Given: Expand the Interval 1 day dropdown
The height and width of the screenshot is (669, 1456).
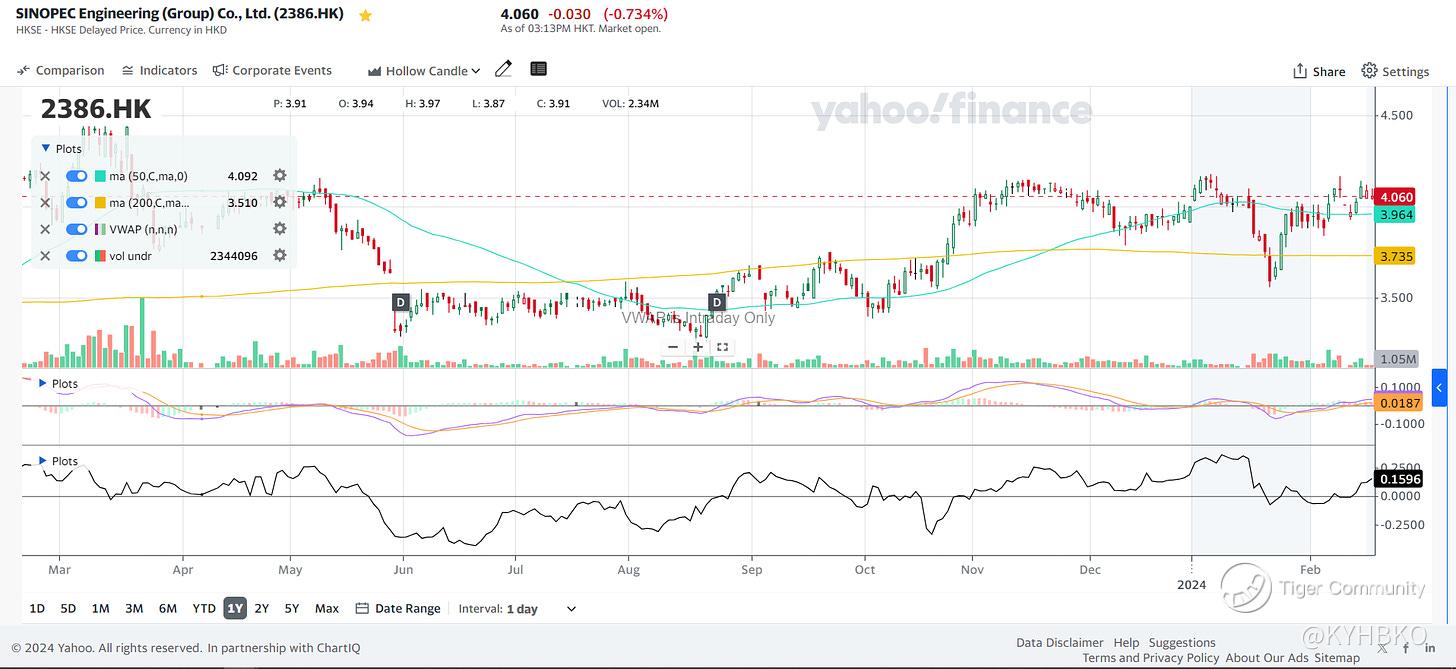Looking at the screenshot, I should coord(518,608).
